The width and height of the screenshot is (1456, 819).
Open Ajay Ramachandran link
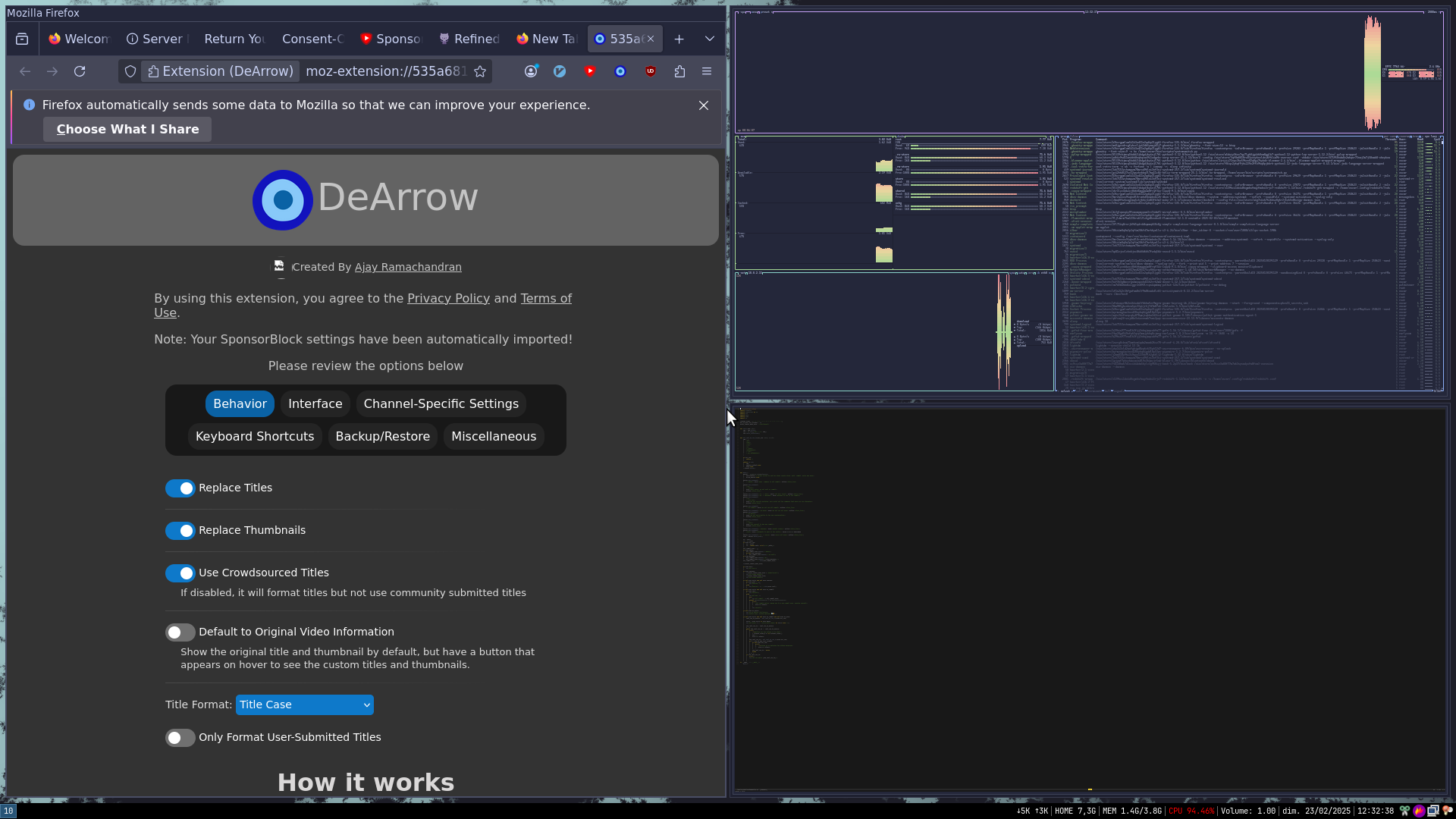click(x=408, y=267)
